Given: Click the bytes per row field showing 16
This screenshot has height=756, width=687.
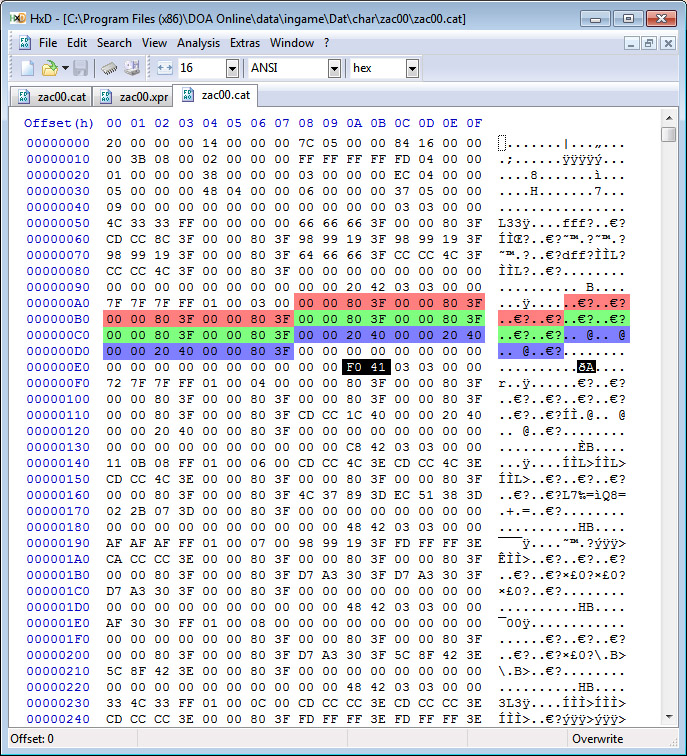Looking at the screenshot, I should 202,68.
